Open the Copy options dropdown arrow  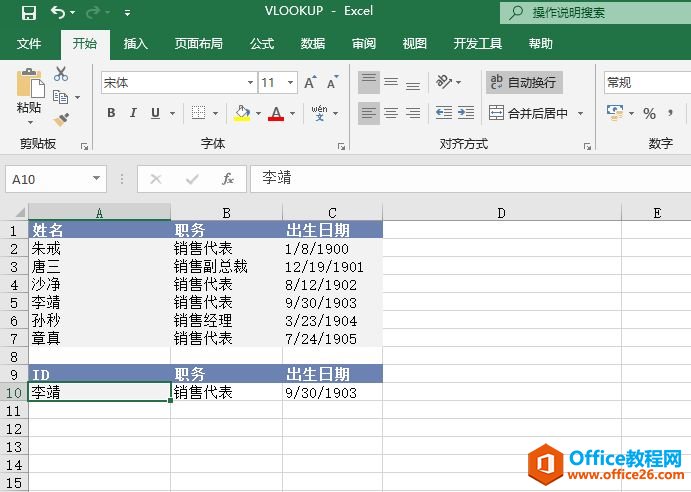78,97
